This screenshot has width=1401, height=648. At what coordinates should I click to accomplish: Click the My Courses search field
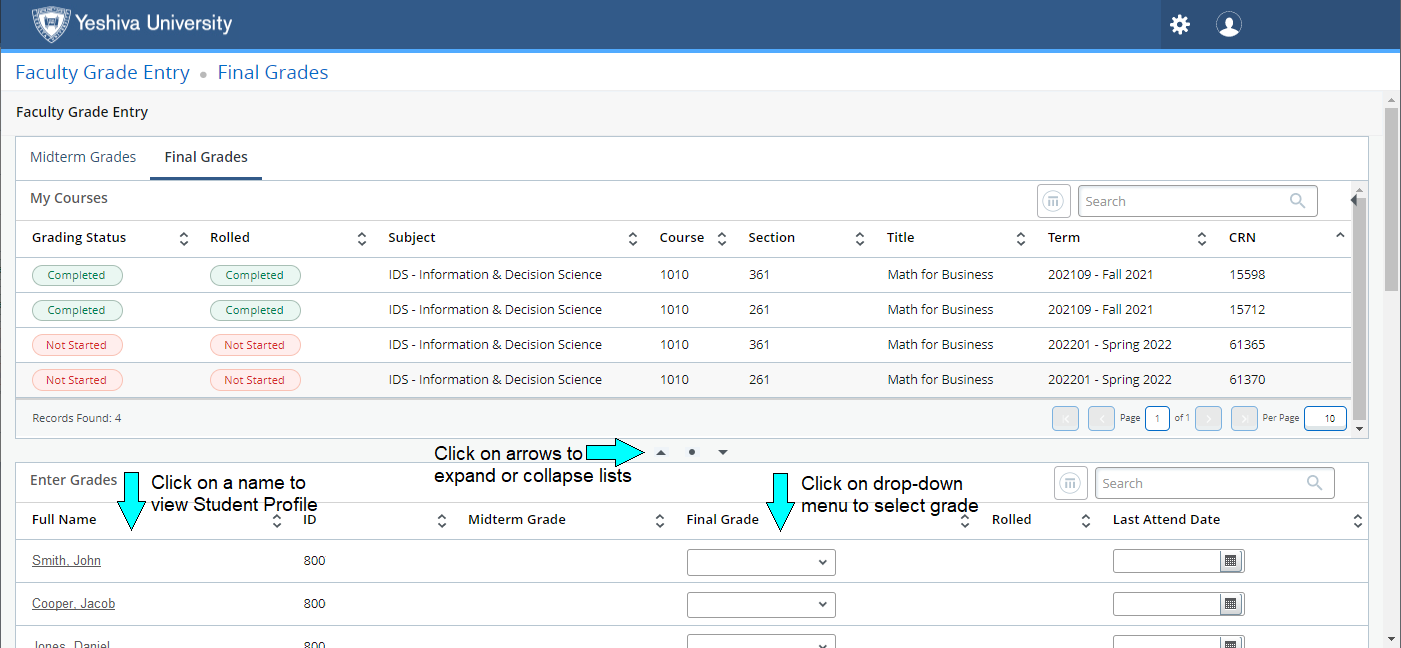coord(1185,201)
